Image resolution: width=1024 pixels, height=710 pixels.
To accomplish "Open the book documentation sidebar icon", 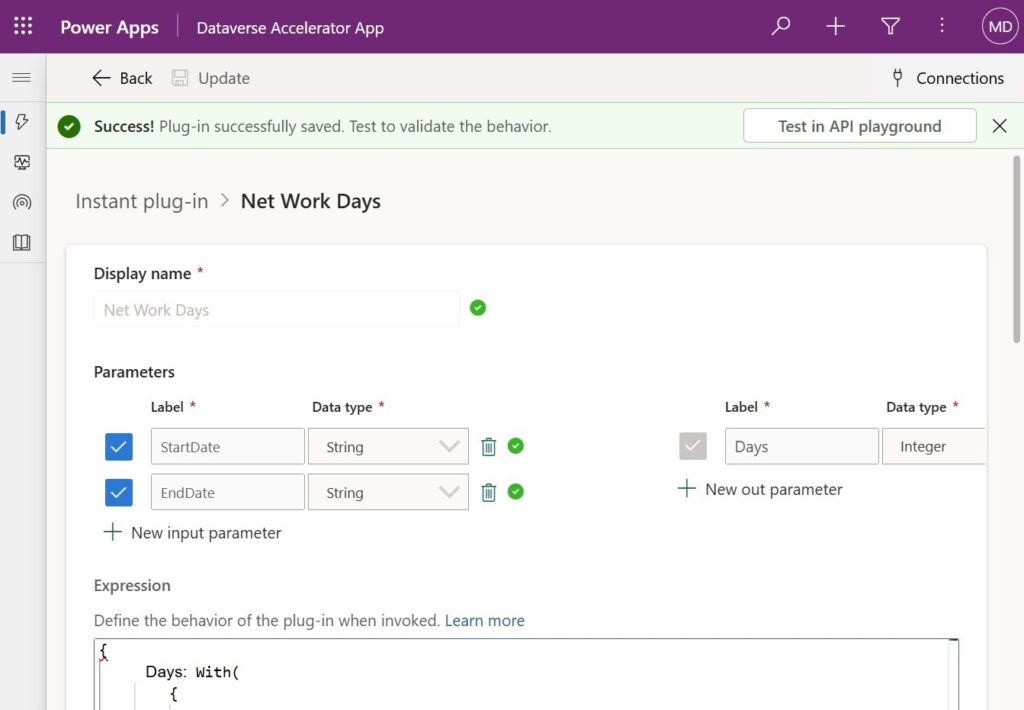I will (22, 243).
